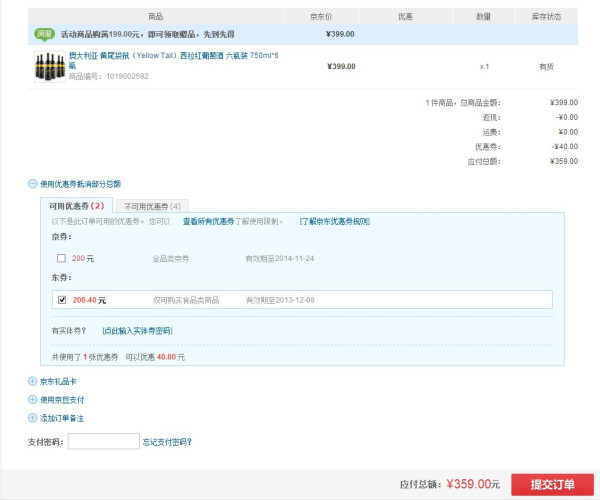
Task: Open the 了解京东优惠券规则 link
Action: (334, 221)
